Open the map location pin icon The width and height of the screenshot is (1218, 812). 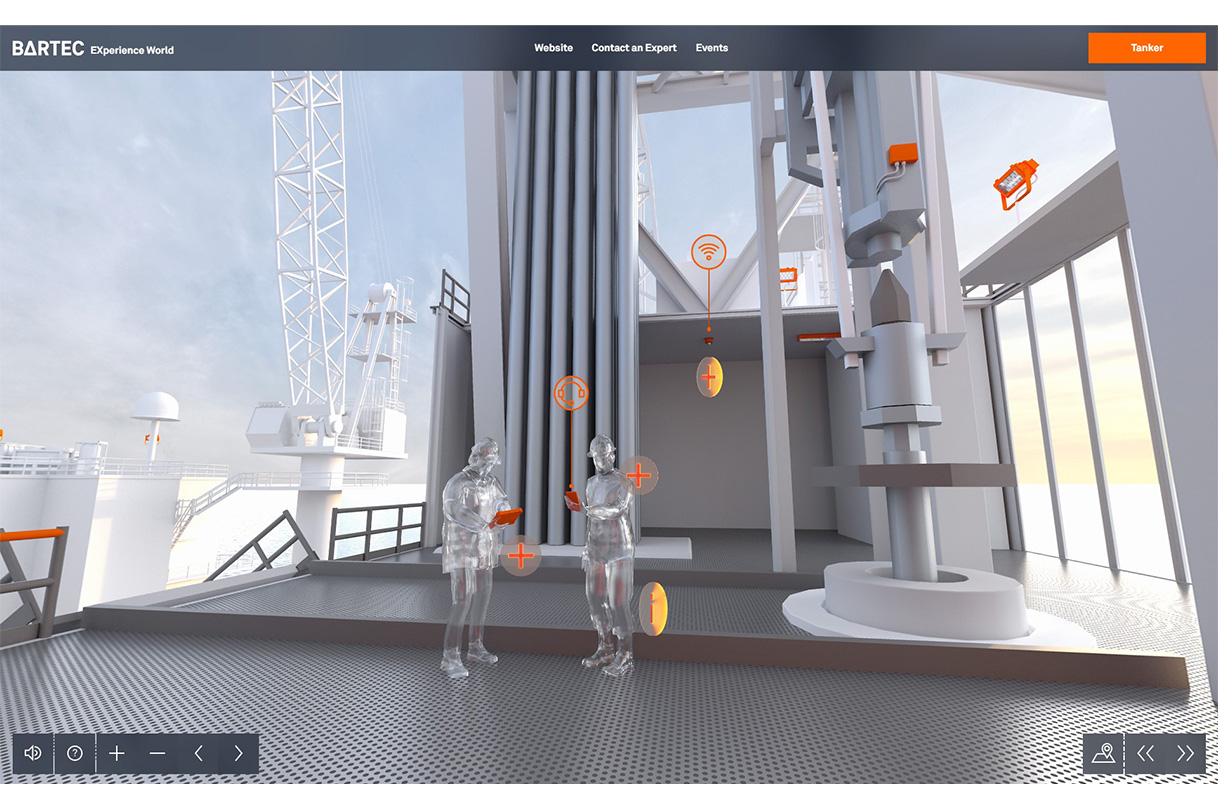coord(1104,753)
